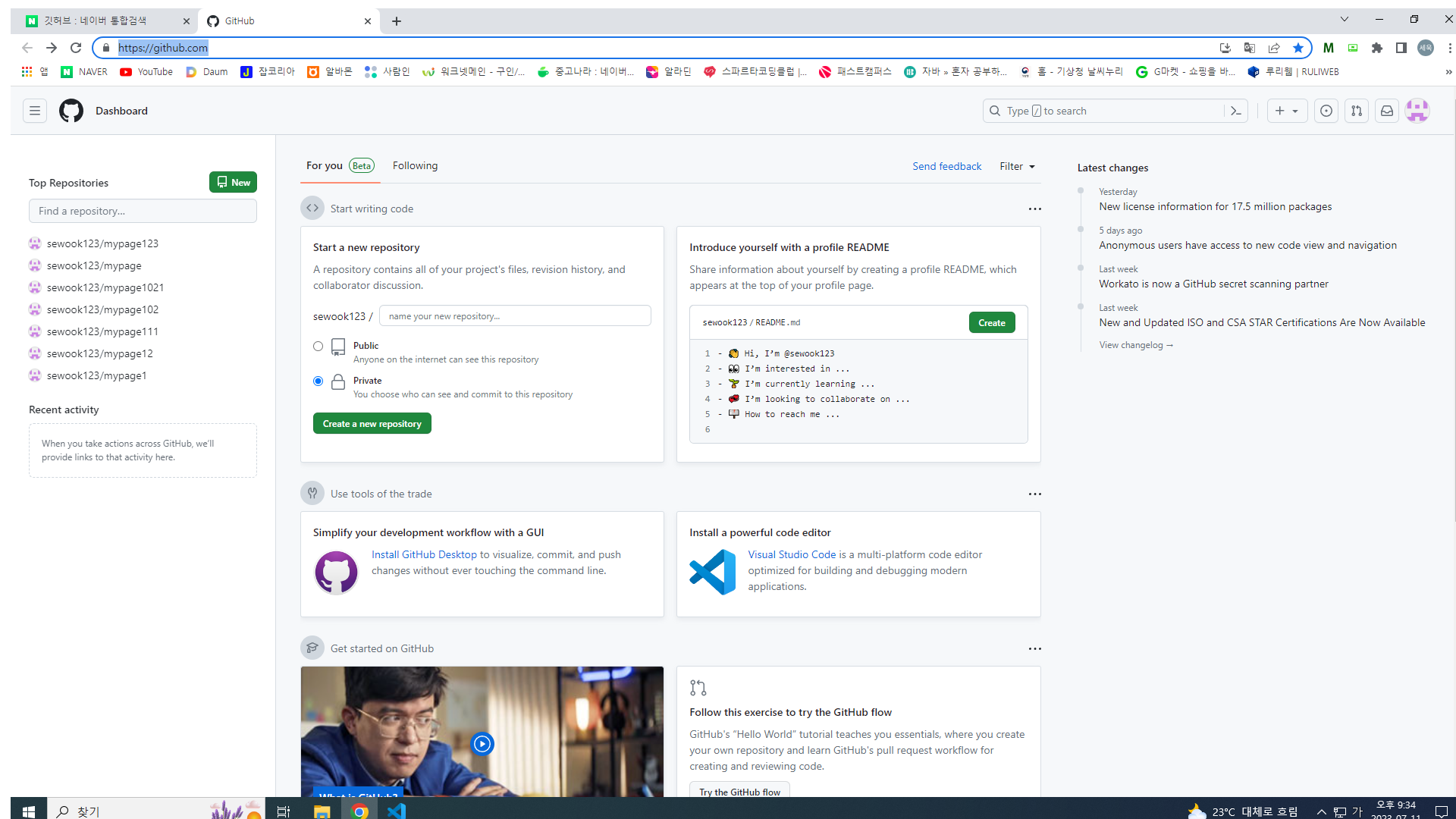Open the Visual Studio Code link
Screen dimensions: 1456x819
[792, 554]
